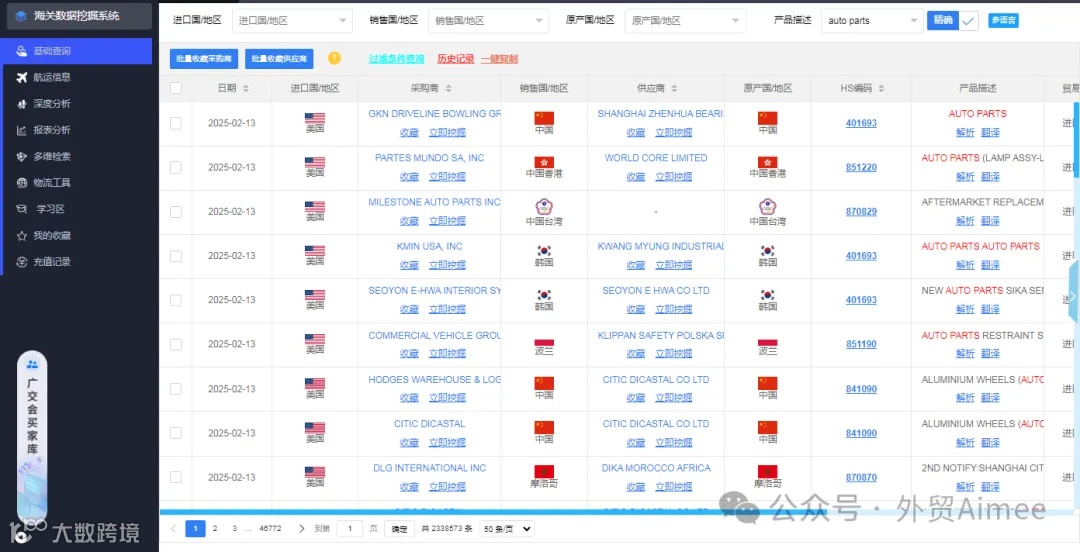
Task: Click 一键复制 link
Action: pyautogui.click(x=499, y=59)
